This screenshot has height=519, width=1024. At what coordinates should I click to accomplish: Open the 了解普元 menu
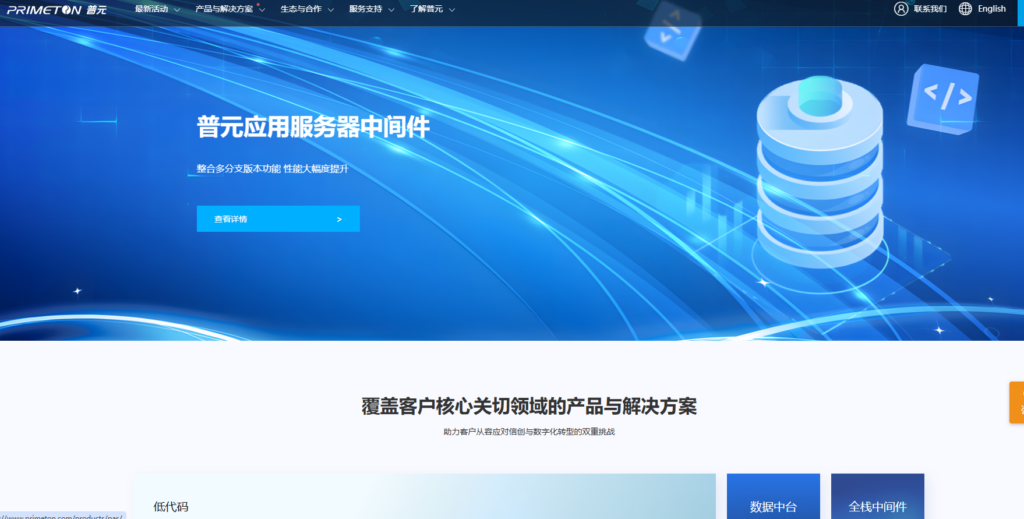426,9
